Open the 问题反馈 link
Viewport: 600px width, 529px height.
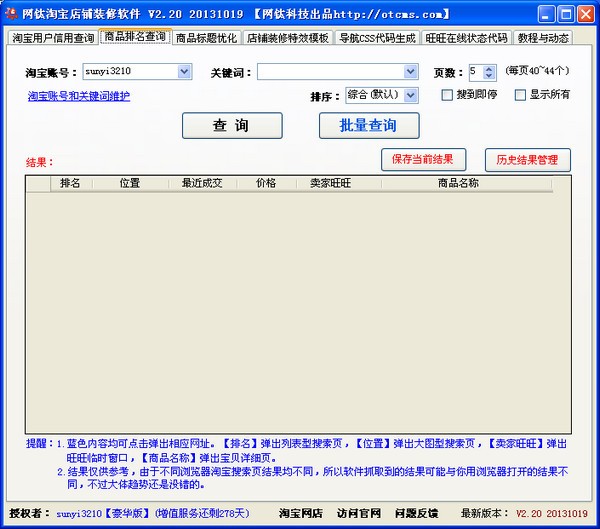click(x=417, y=513)
